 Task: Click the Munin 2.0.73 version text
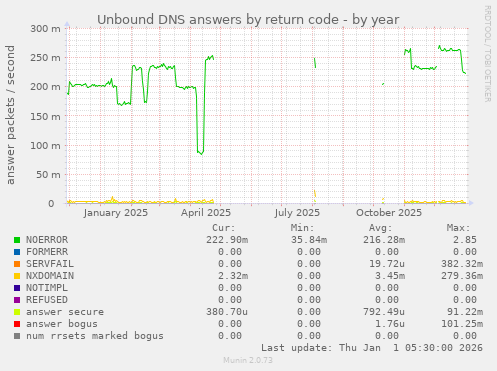(x=248, y=360)
